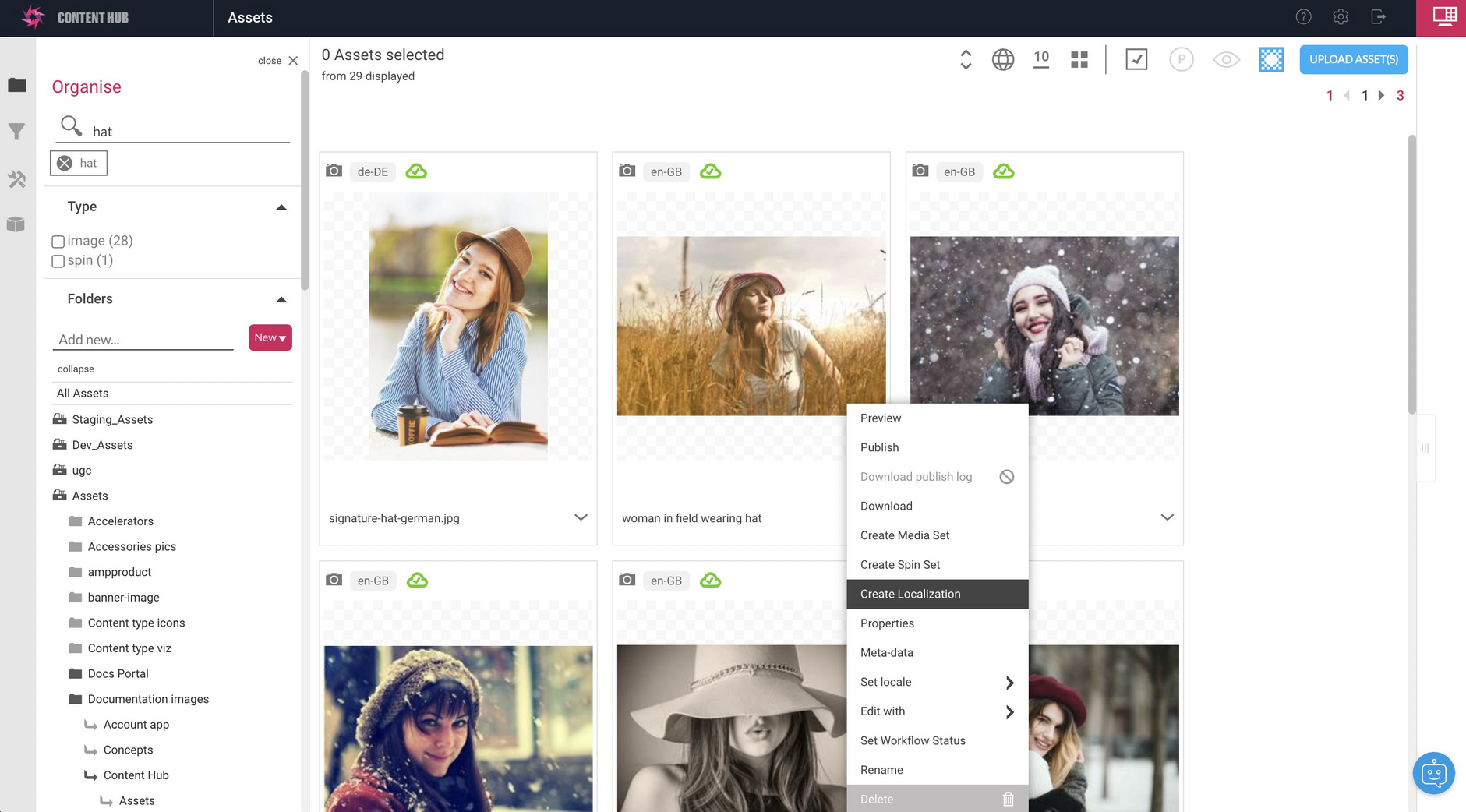Click the collapse folders link
Screen dimensions: 1466x812
76,369
